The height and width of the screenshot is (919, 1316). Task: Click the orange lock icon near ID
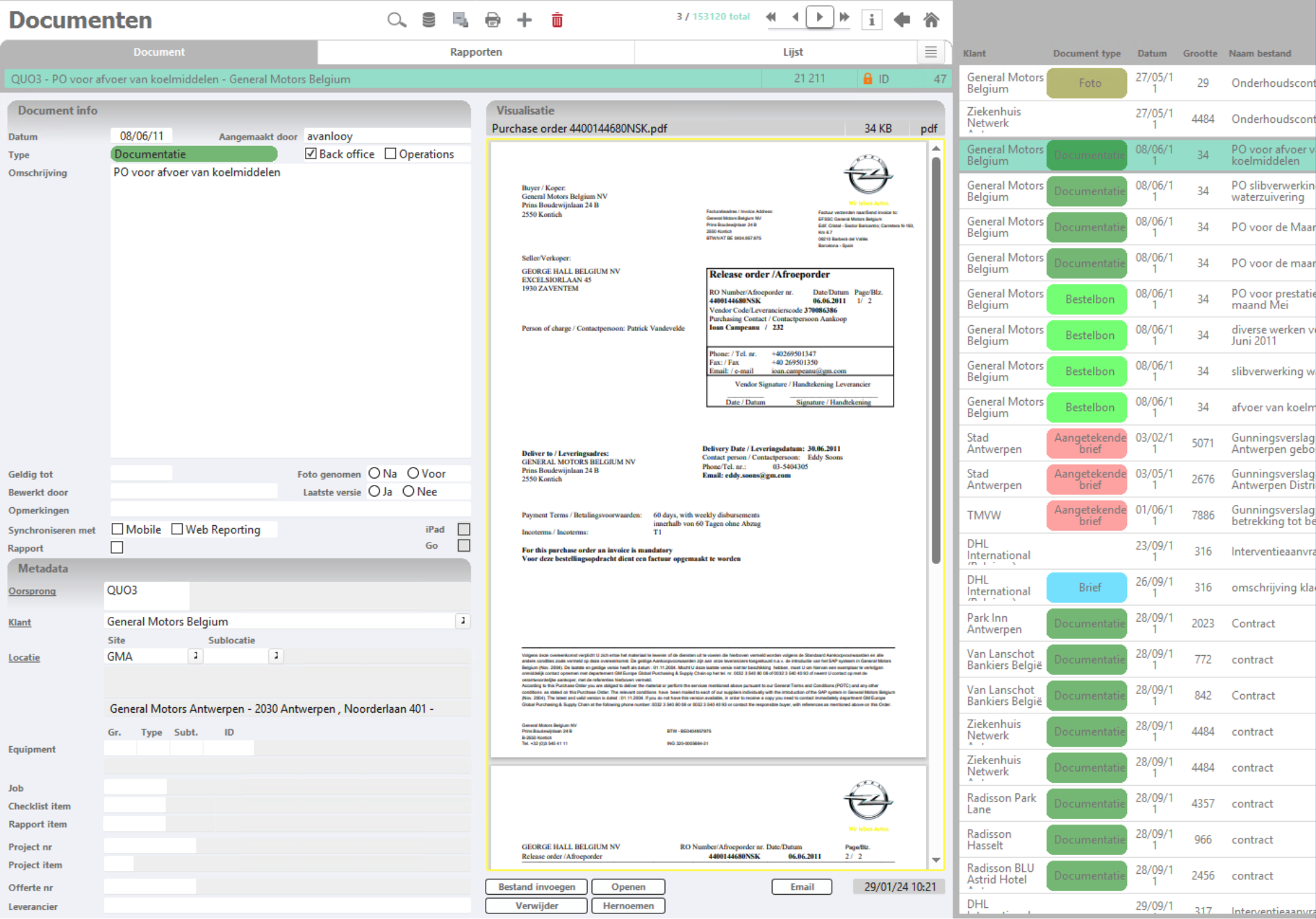[x=868, y=78]
